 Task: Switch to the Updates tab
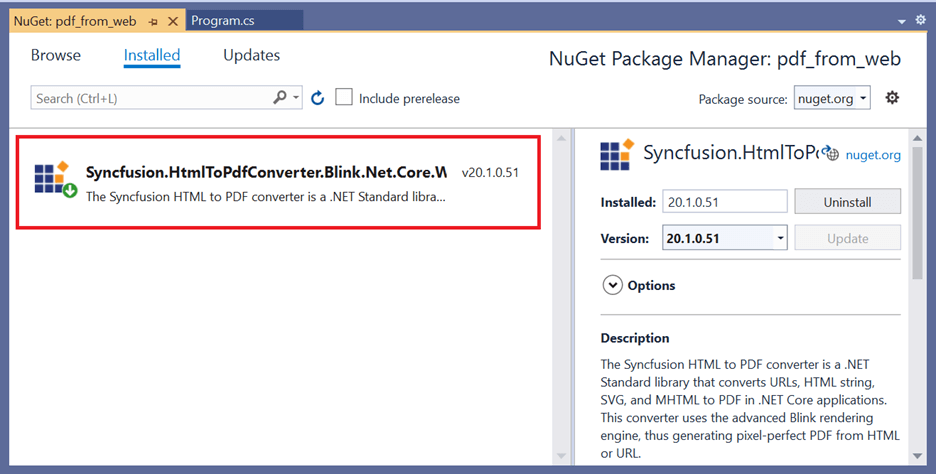coord(251,56)
